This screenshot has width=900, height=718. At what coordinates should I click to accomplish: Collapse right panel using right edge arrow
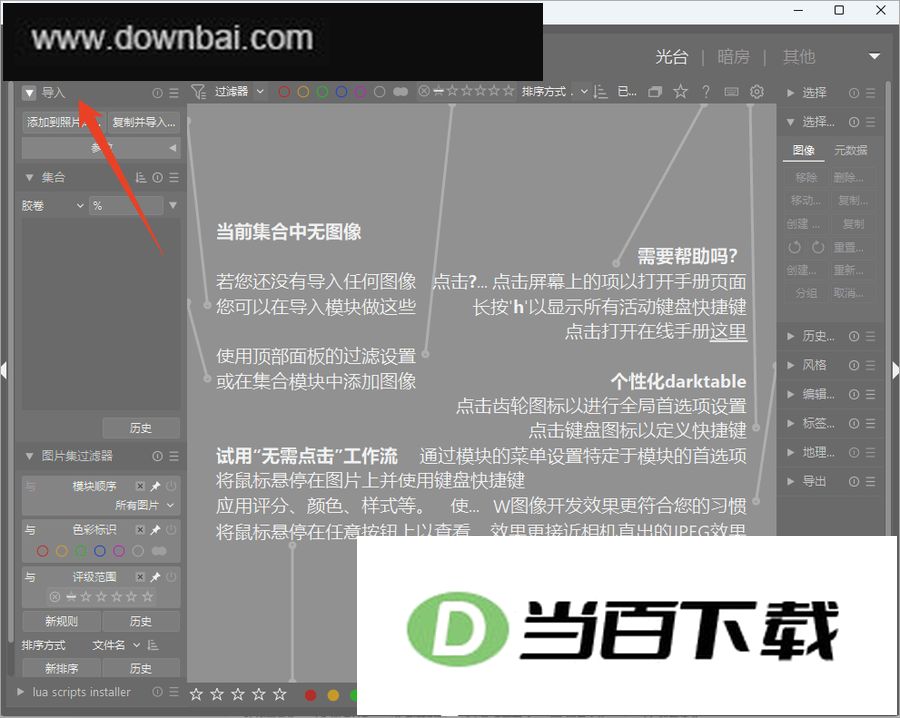click(x=895, y=370)
